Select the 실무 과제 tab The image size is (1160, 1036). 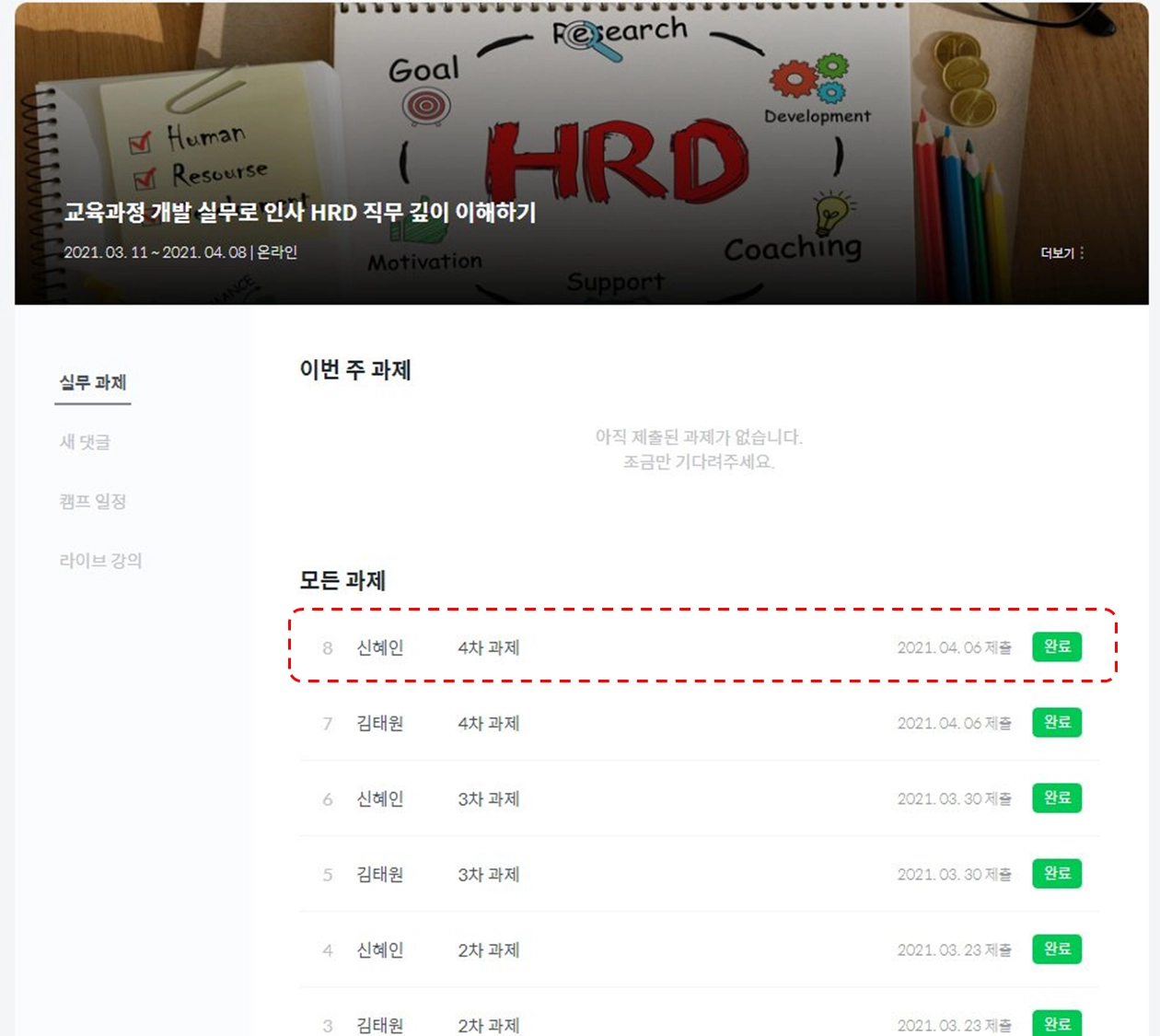[93, 382]
